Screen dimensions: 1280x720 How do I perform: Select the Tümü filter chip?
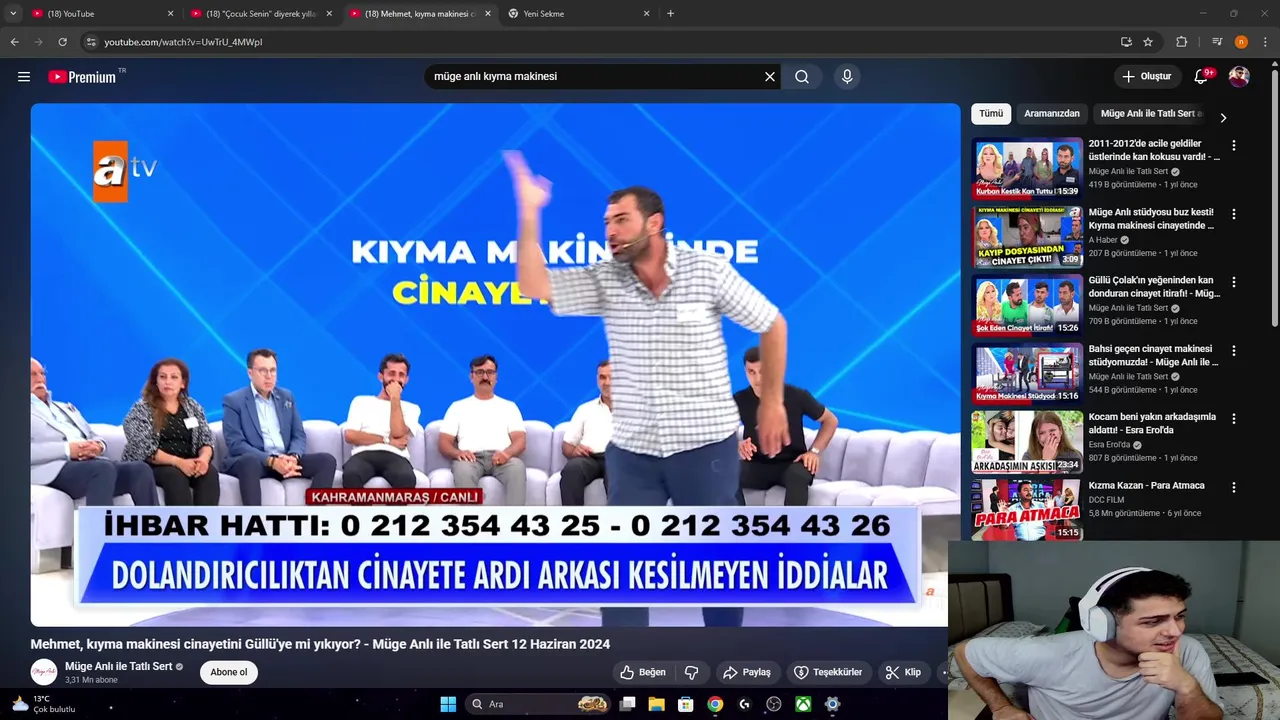point(991,114)
